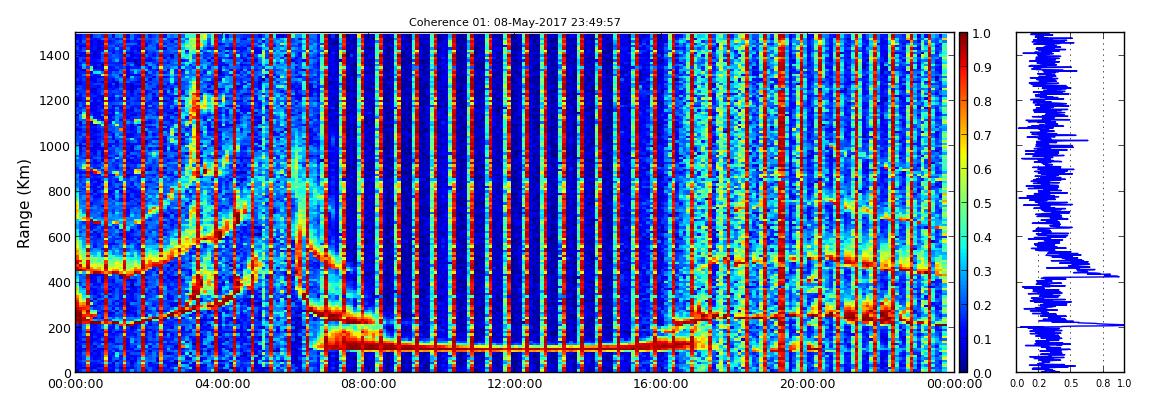
Task: Click the plot title 'Coherence 01: 08-May-2017 23:49:57'
Action: [x=515, y=23]
